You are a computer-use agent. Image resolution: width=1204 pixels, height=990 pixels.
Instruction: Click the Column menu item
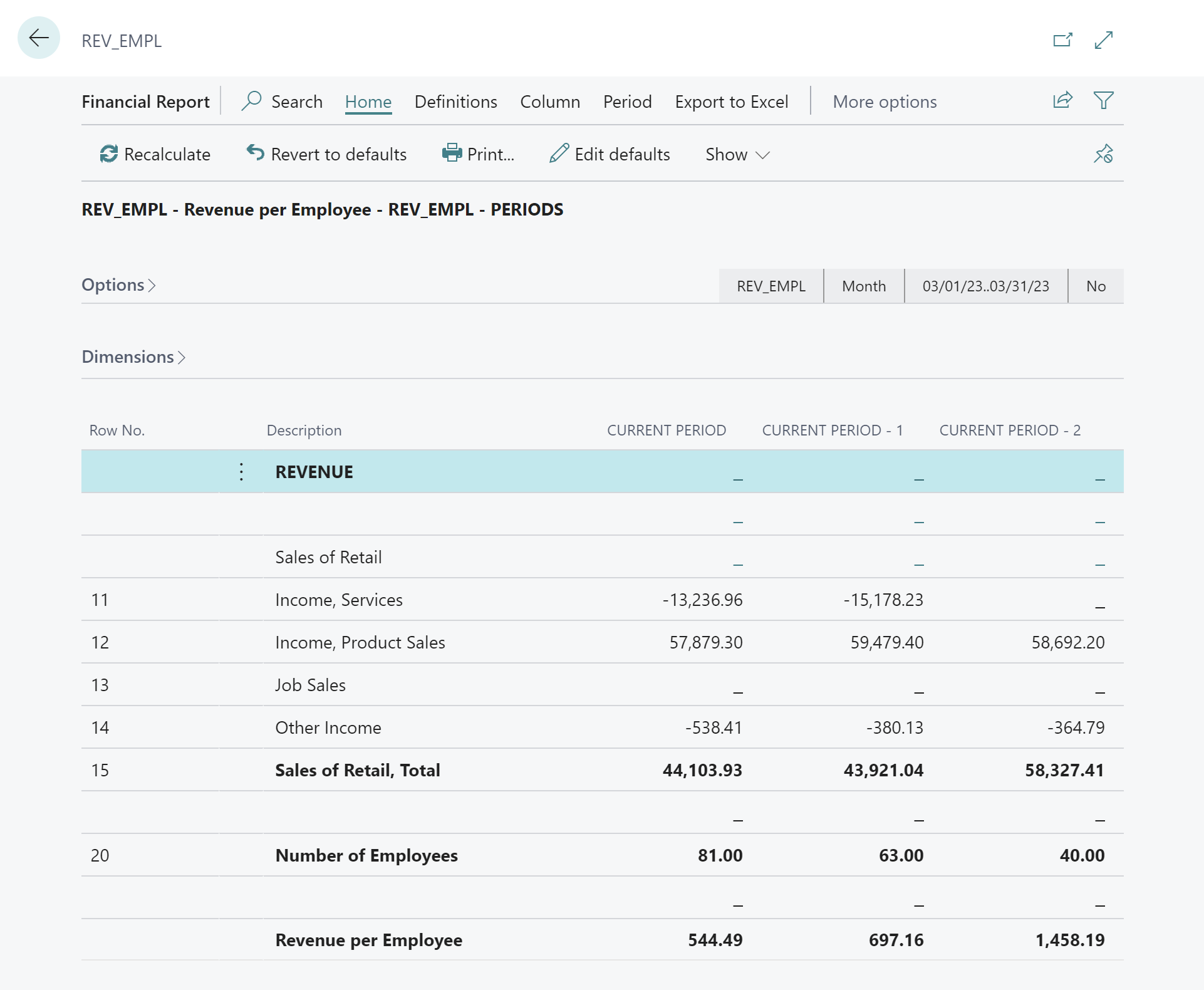pos(549,100)
